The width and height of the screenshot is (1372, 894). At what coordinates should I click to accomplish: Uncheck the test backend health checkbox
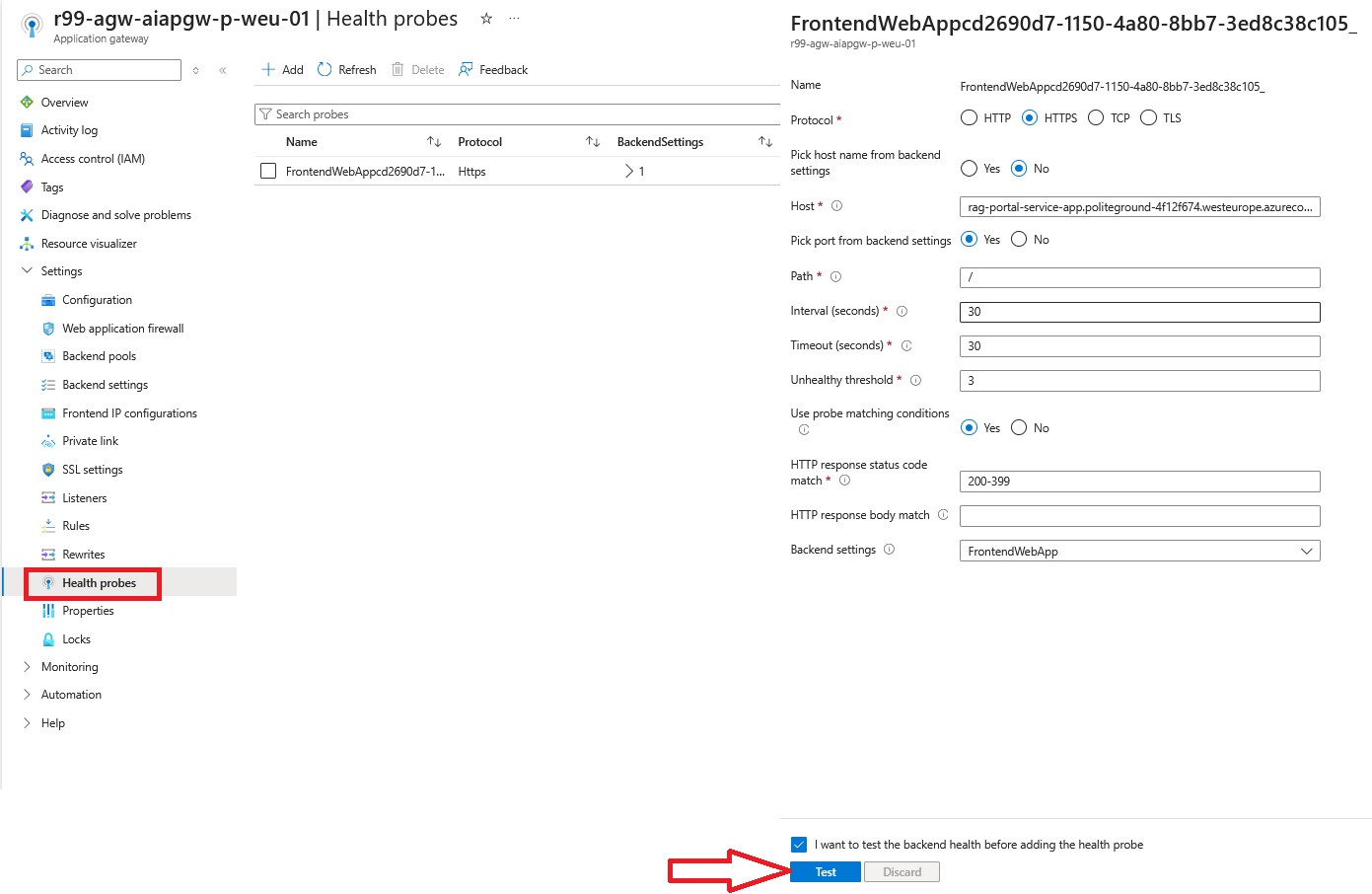coord(799,845)
